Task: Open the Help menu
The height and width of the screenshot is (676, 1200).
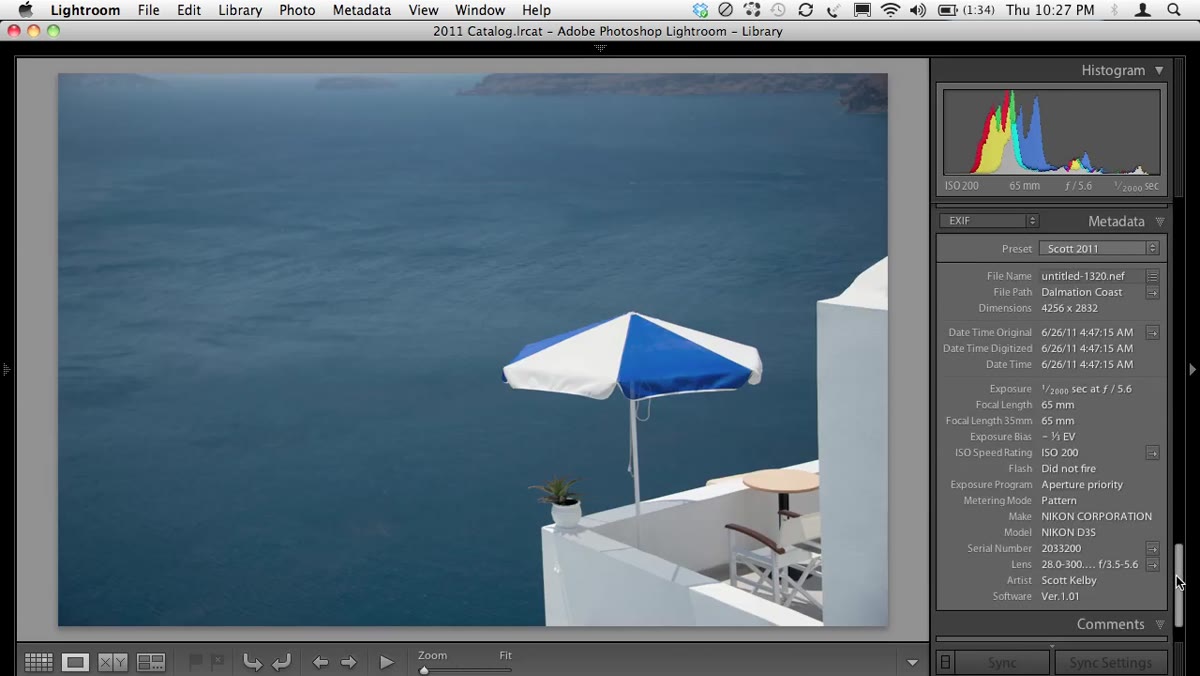Action: [x=536, y=10]
